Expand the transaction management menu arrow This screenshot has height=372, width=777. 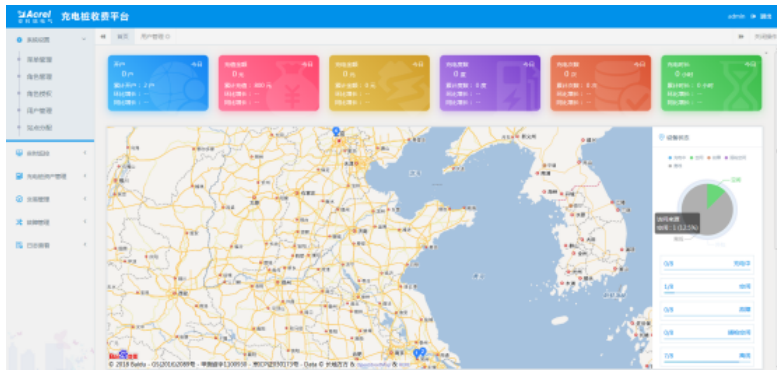pos(85,199)
